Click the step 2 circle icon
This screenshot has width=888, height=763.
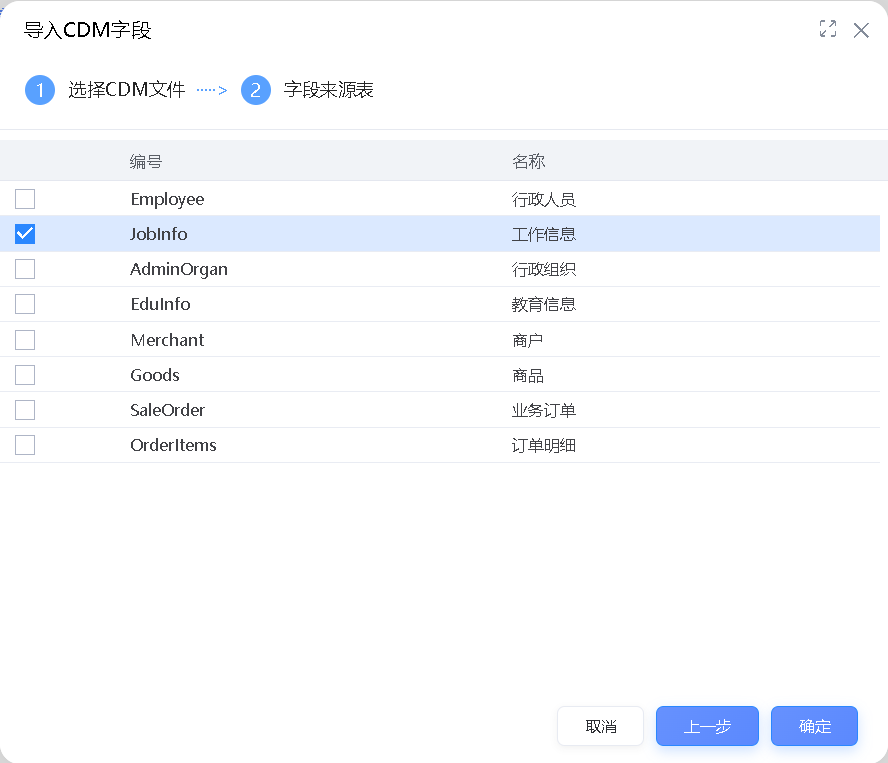tap(256, 89)
